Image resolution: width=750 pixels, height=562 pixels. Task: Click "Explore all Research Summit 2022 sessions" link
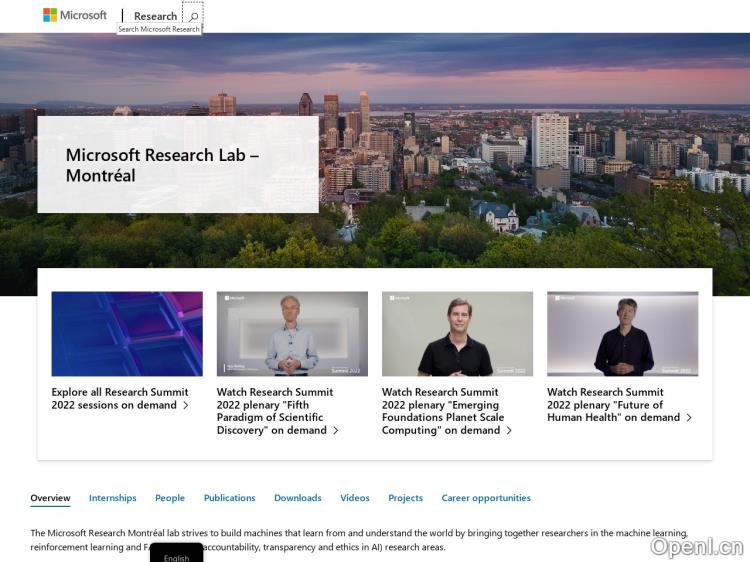tap(120, 399)
